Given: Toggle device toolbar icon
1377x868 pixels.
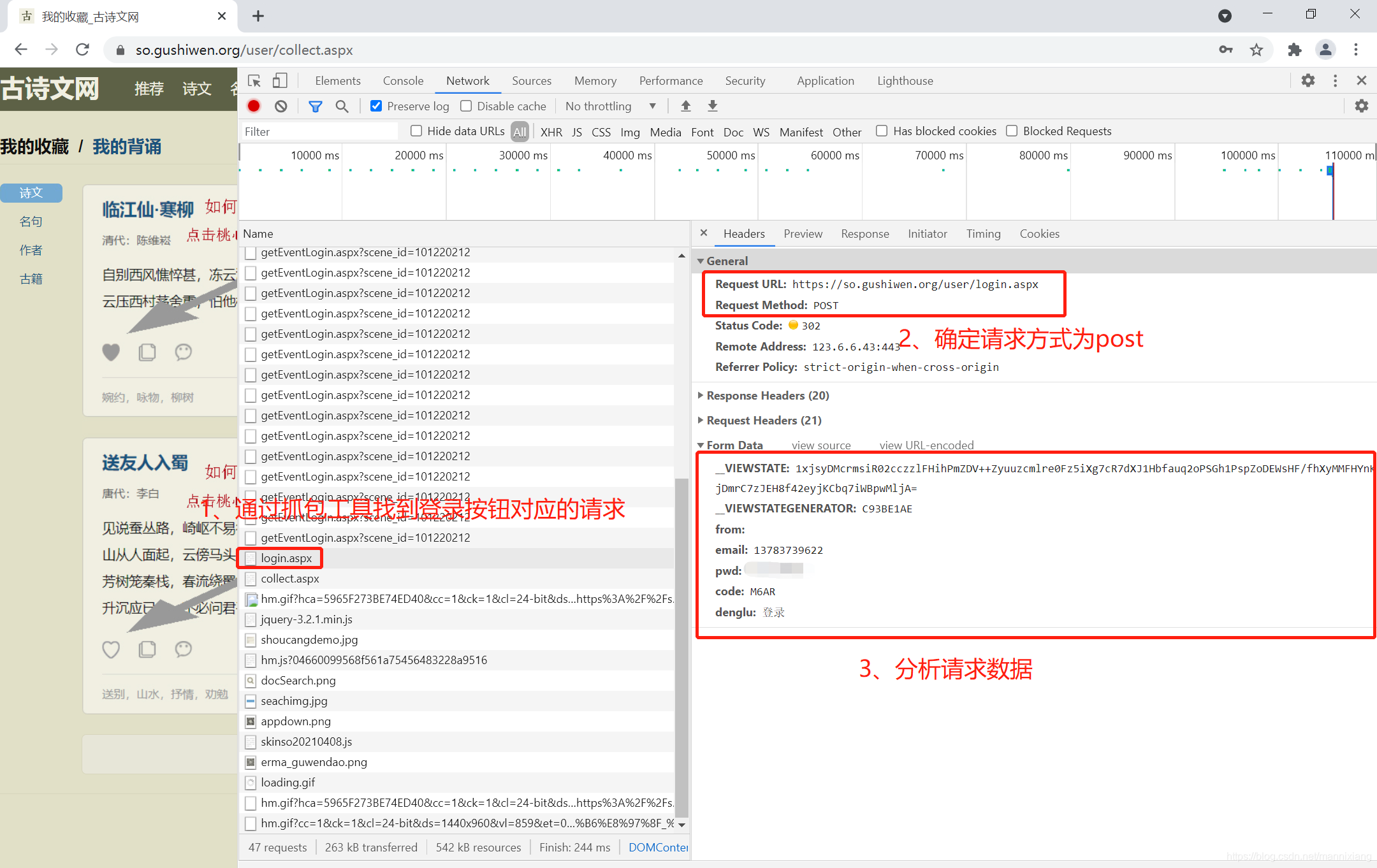Looking at the screenshot, I should pyautogui.click(x=280, y=81).
